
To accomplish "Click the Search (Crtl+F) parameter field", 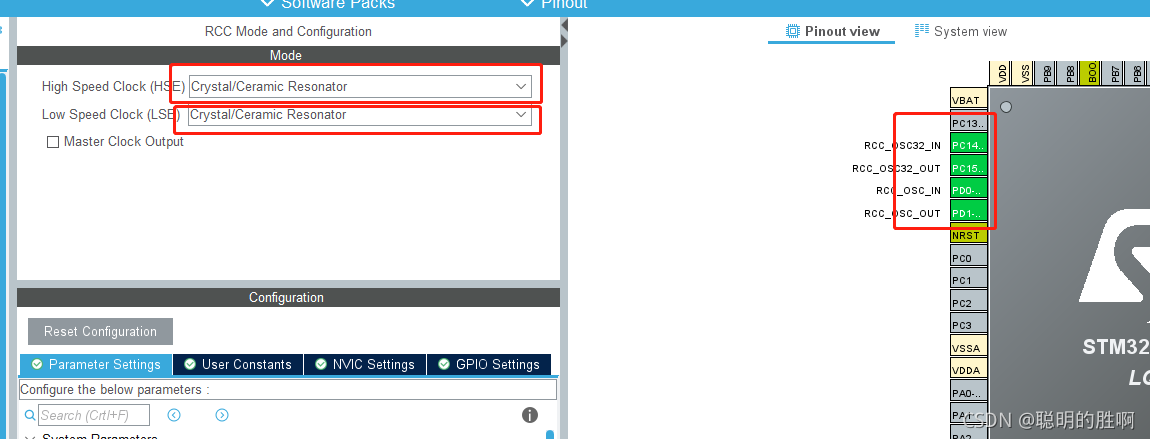I will [x=94, y=416].
